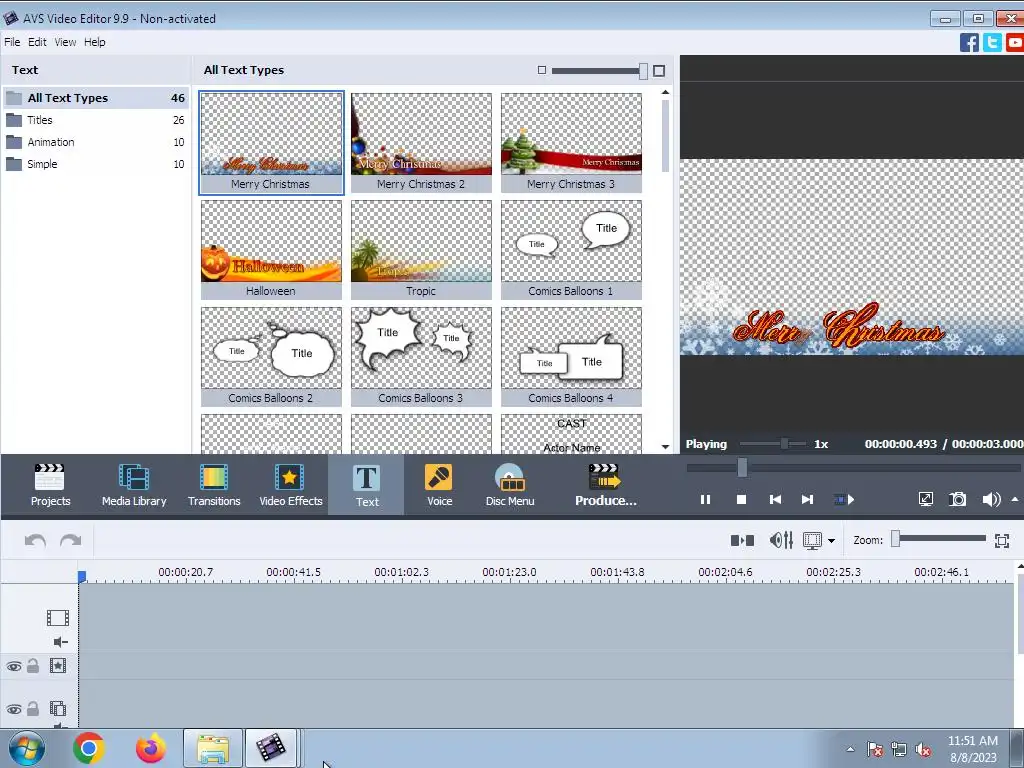Viewport: 1024px width, 768px height.
Task: Jump to the previous frame
Action: point(775,500)
